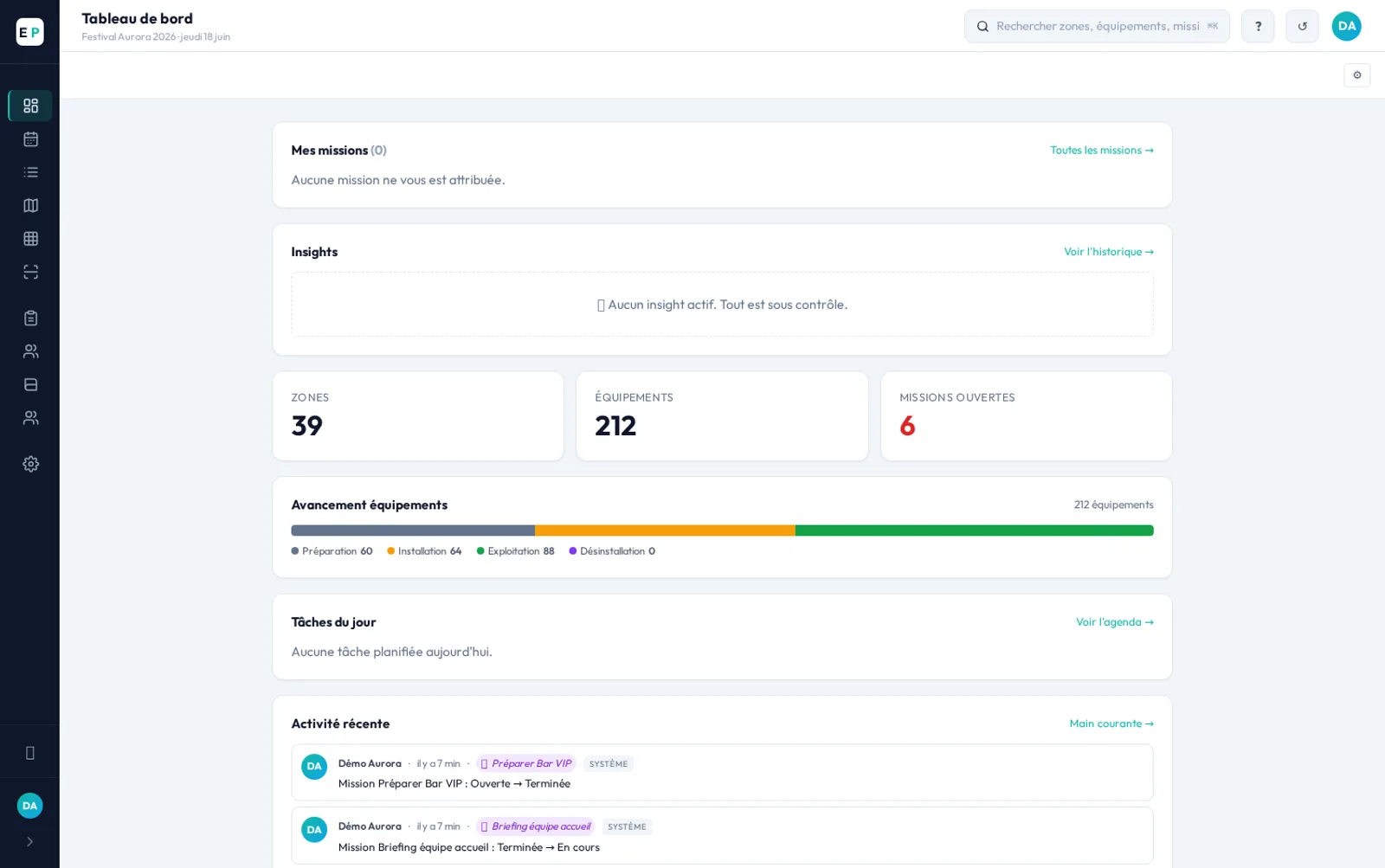Viewport: 1385px width, 868px height.
Task: Follow the Main courante link
Action: coord(1111,723)
